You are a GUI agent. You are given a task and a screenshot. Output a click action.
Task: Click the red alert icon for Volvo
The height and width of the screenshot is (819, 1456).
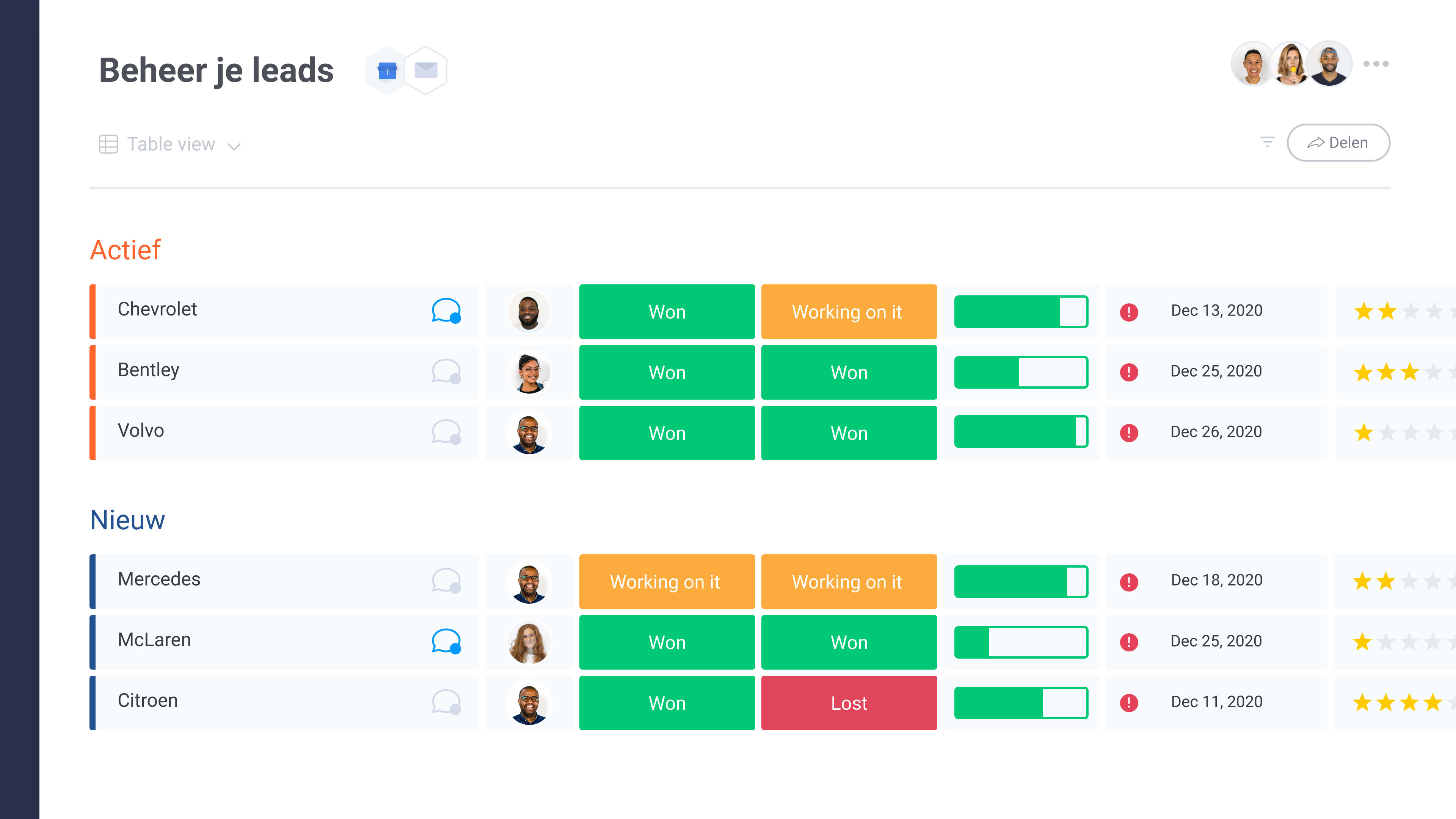[x=1129, y=433]
